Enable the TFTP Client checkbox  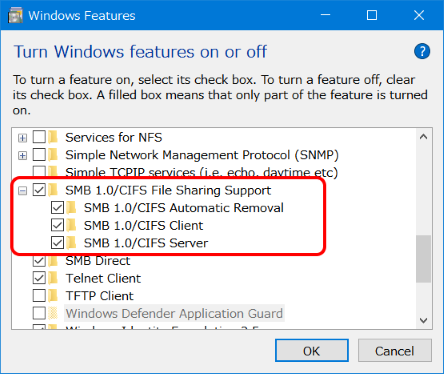[x=39, y=295]
